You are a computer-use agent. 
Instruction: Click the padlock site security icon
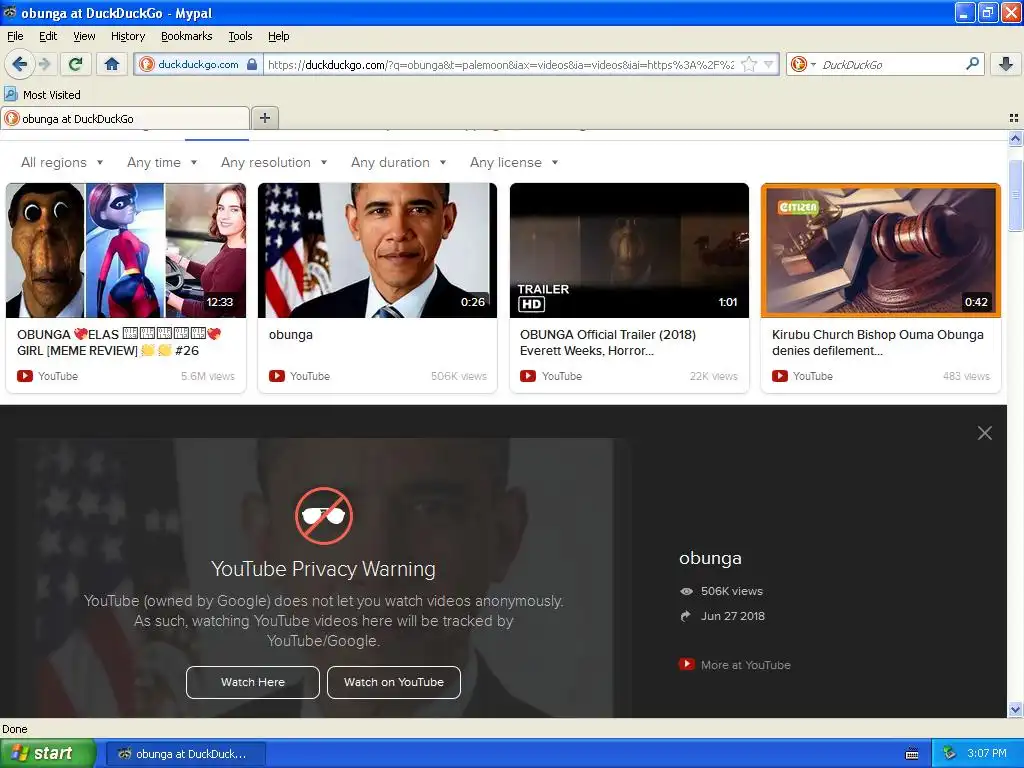click(x=252, y=64)
